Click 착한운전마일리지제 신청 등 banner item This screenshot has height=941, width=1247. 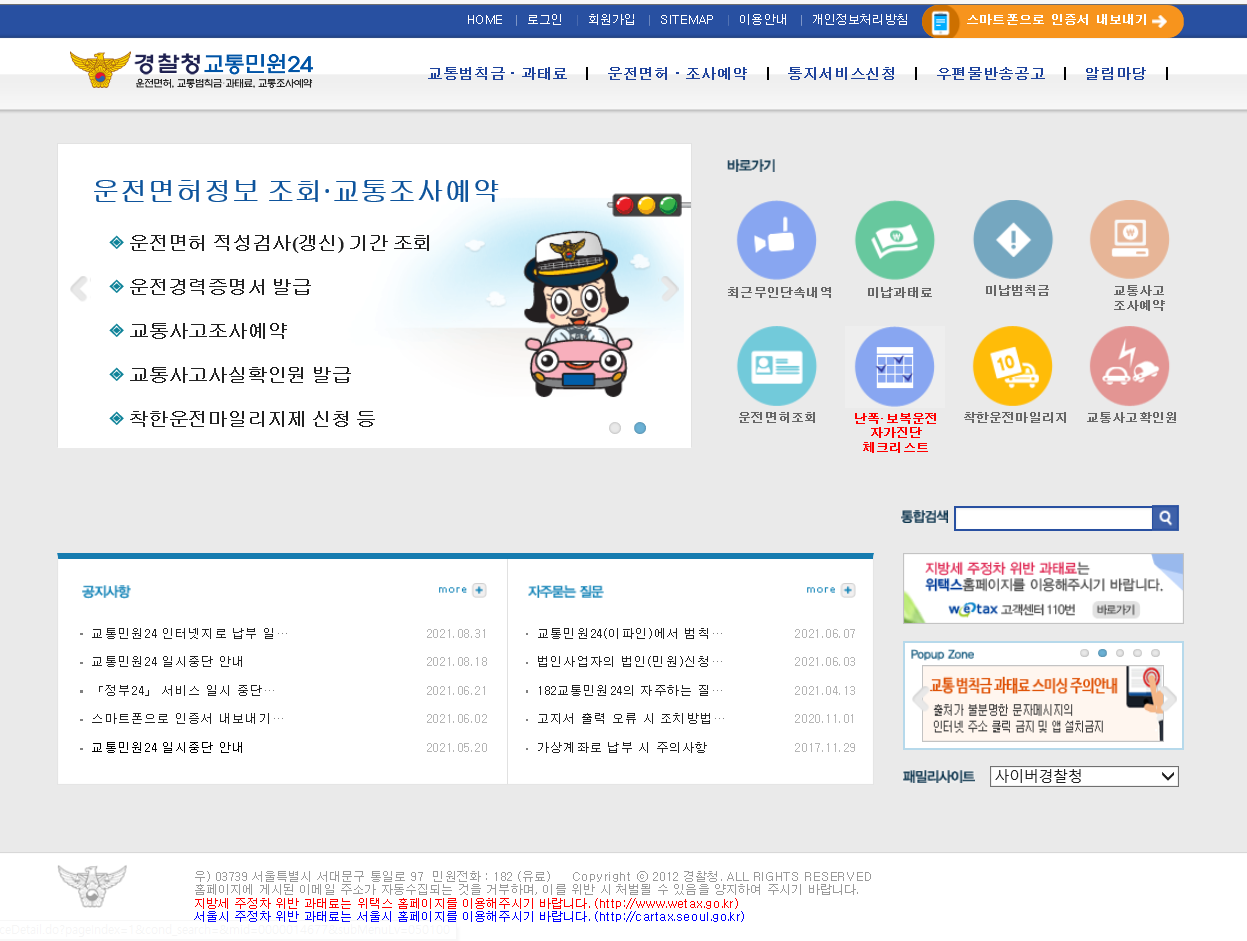tap(252, 419)
